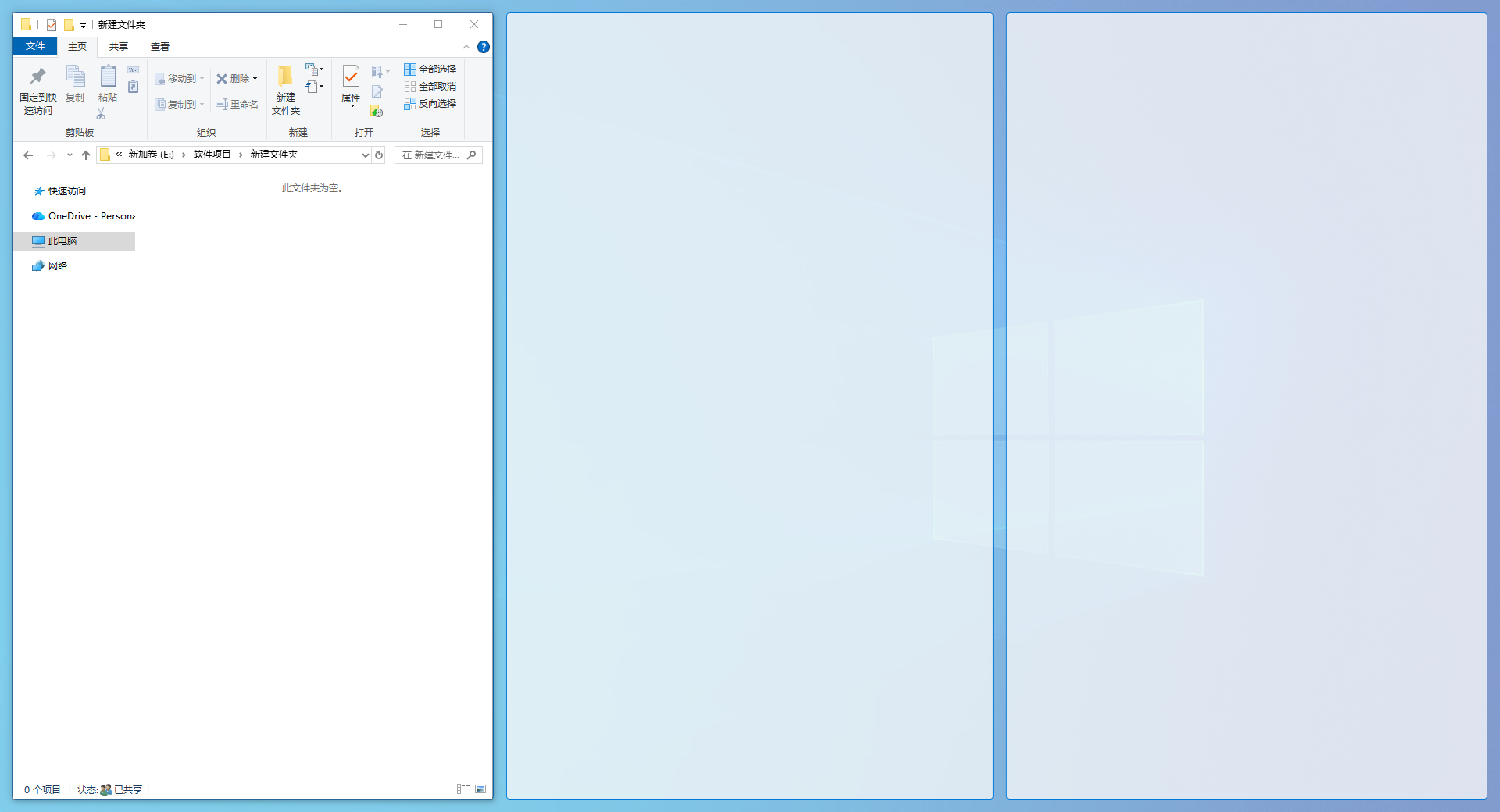
Task: Open the 查看 ribbon tab
Action: 160,47
